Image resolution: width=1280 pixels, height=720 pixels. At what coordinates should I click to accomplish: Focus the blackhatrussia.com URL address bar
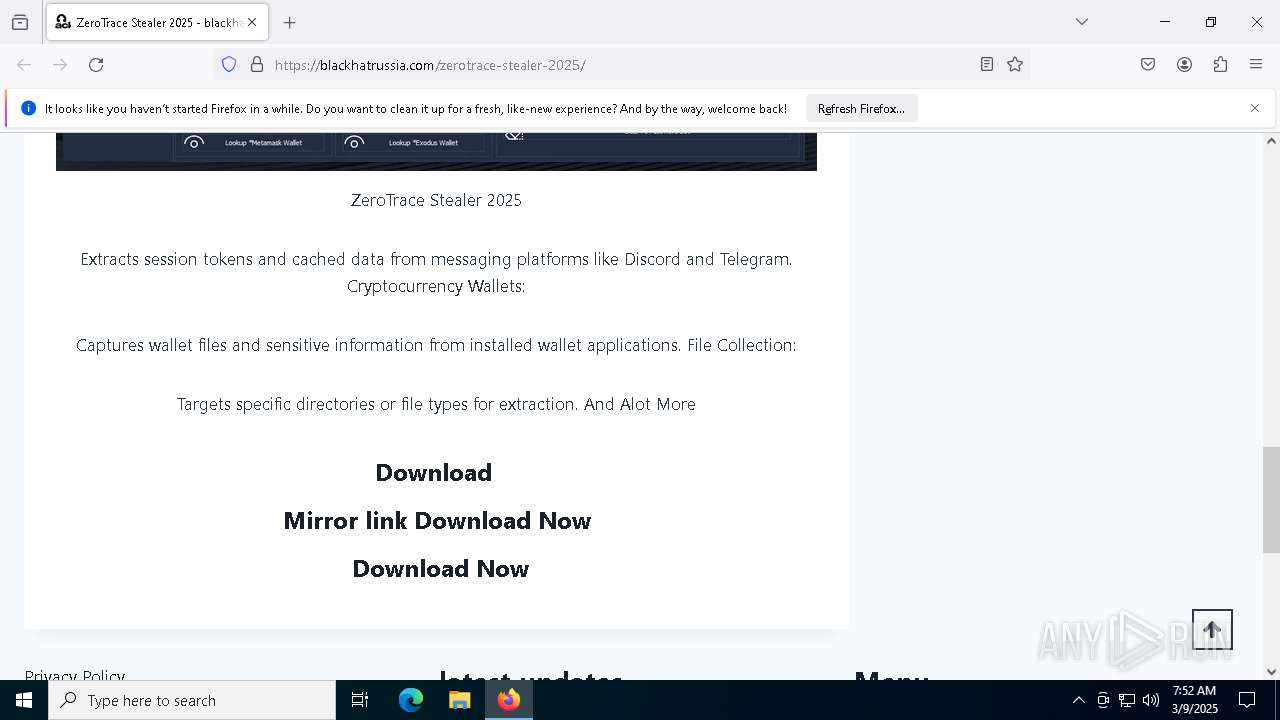[620, 65]
